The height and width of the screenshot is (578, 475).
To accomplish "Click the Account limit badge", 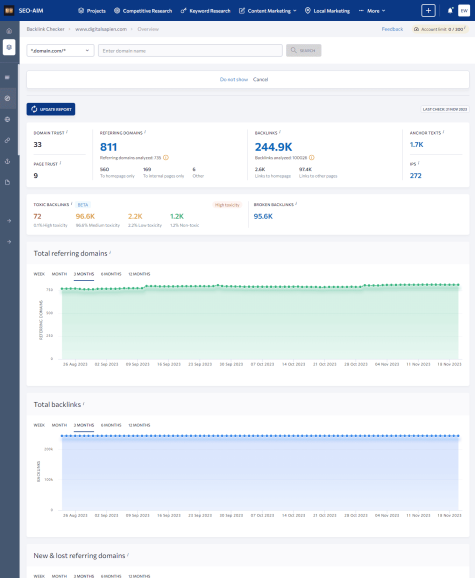I will (x=440, y=29).
